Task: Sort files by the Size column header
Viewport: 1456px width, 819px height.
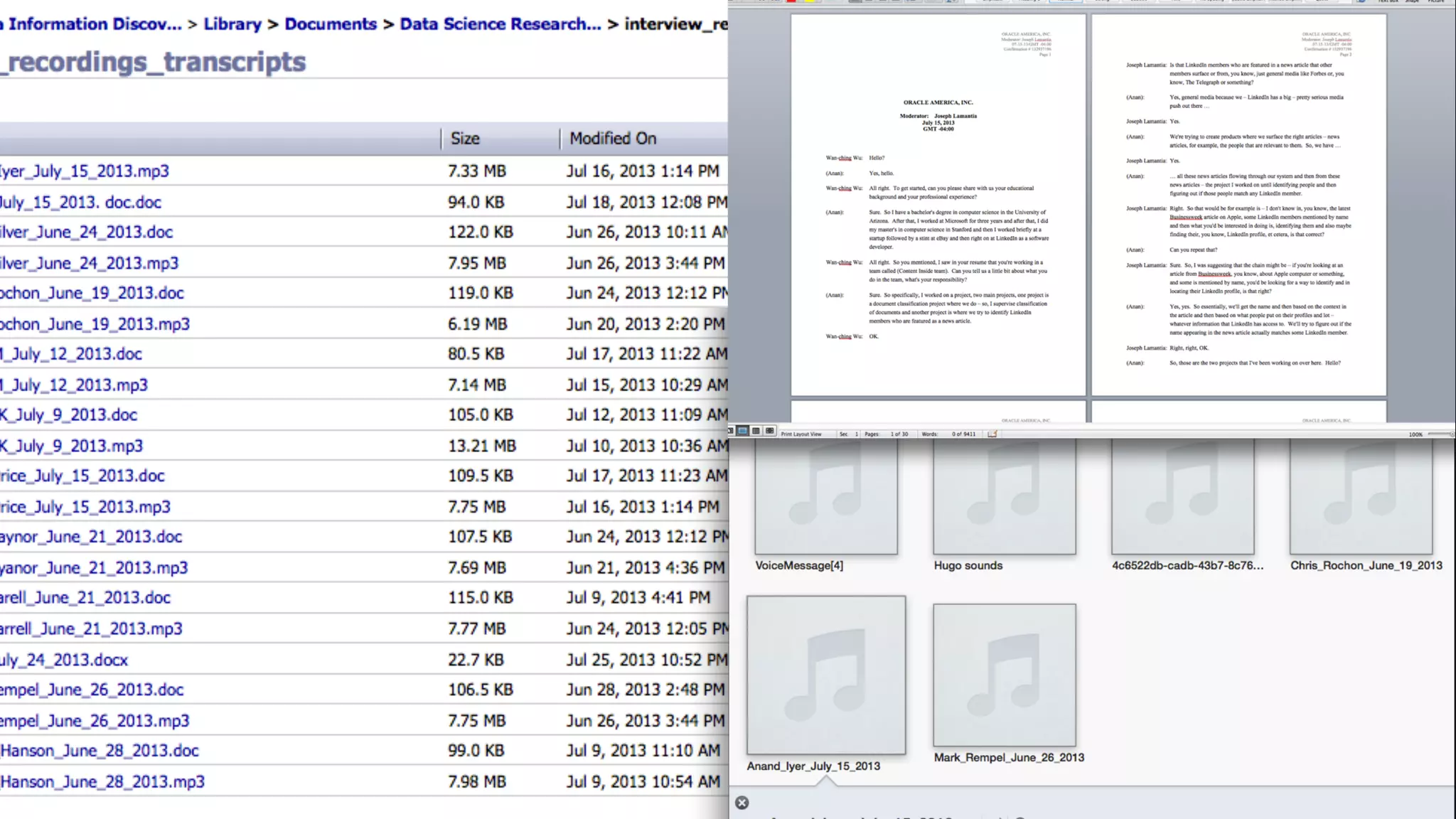Action: [x=465, y=139]
